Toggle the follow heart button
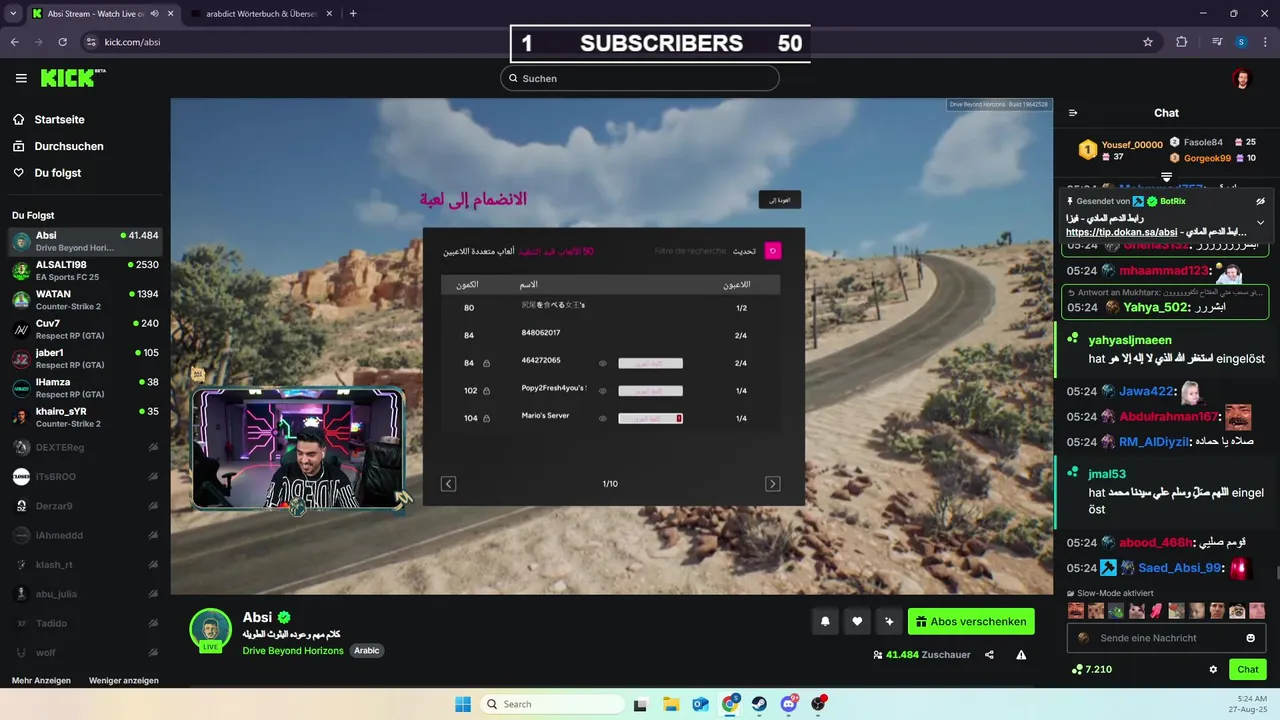This screenshot has width=1280, height=720. pyautogui.click(x=857, y=621)
